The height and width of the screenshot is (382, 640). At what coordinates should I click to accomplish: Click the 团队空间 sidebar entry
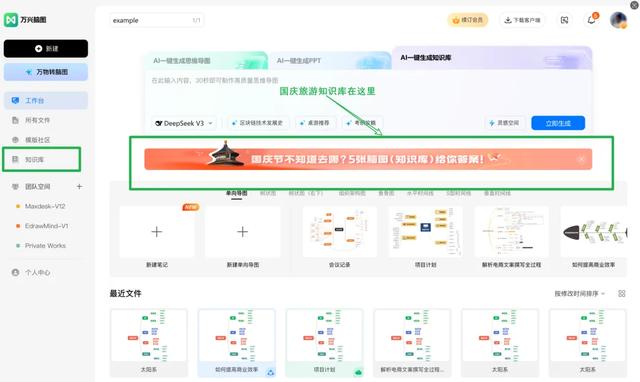[x=38, y=187]
